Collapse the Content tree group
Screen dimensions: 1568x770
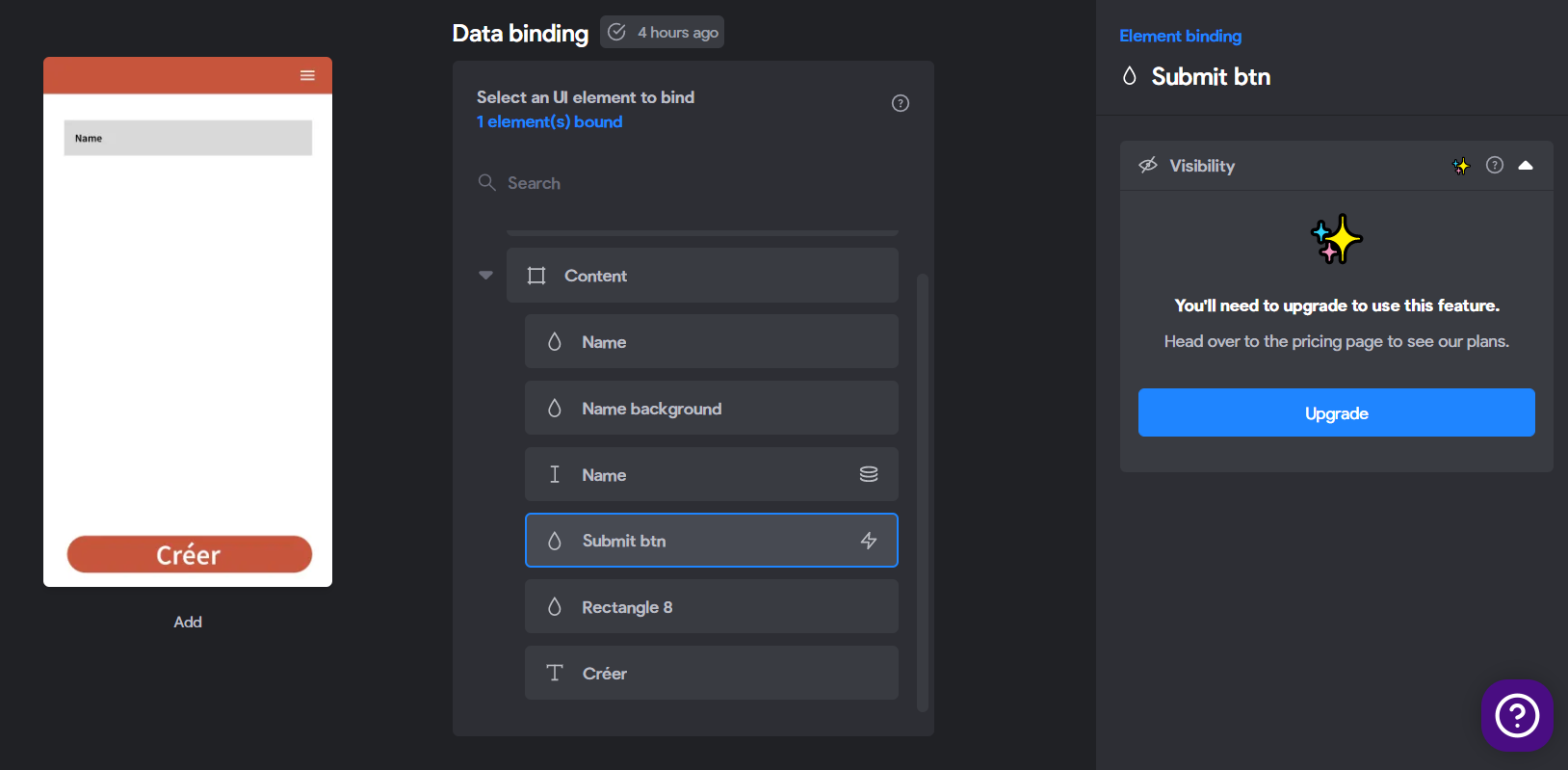[x=485, y=276]
